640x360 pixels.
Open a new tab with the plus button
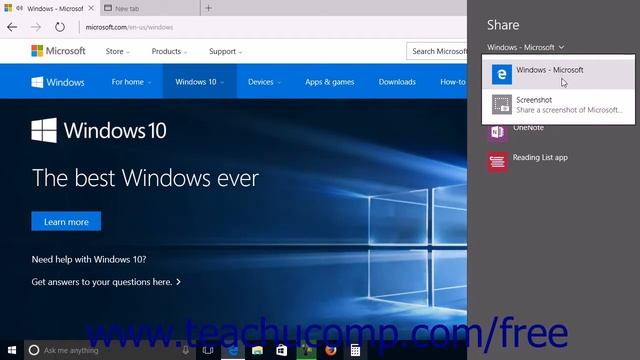[x=208, y=8]
